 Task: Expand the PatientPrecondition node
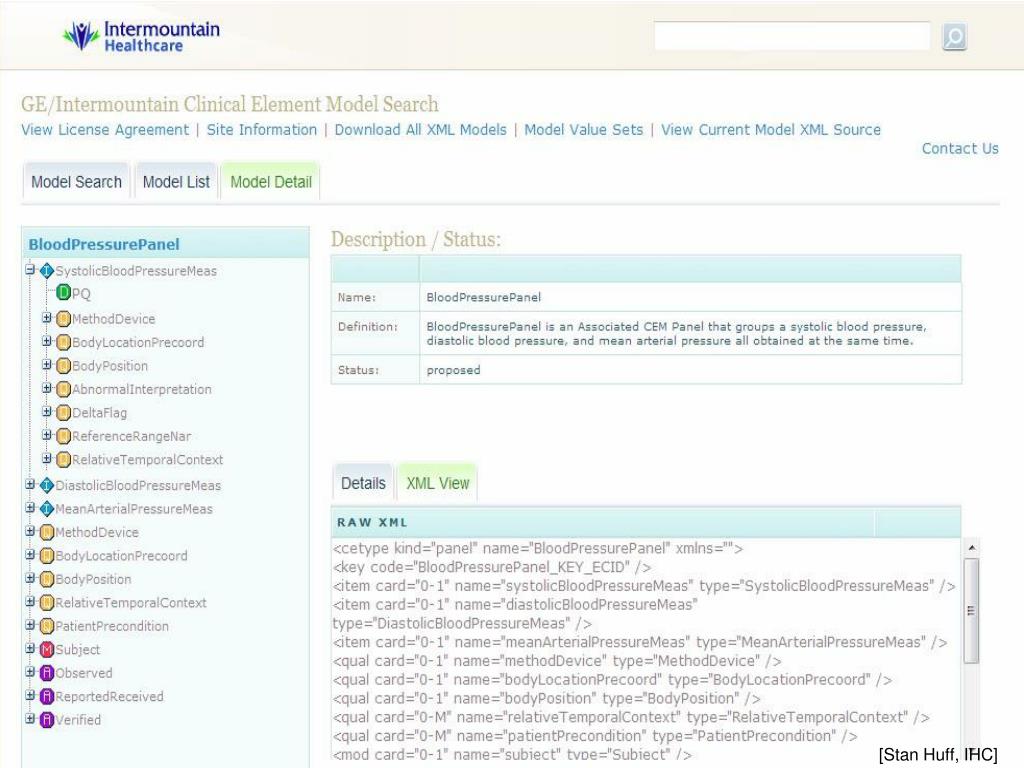[30, 625]
